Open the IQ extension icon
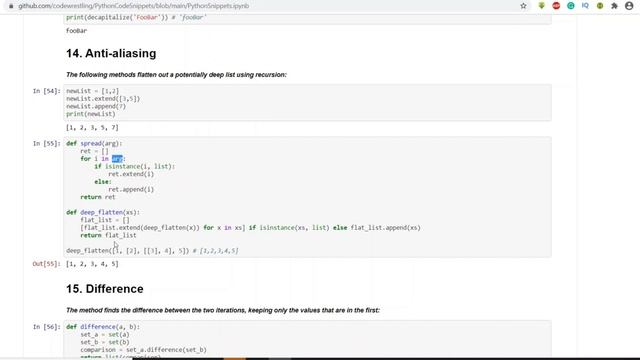The width and height of the screenshot is (640, 360). tap(585, 6)
